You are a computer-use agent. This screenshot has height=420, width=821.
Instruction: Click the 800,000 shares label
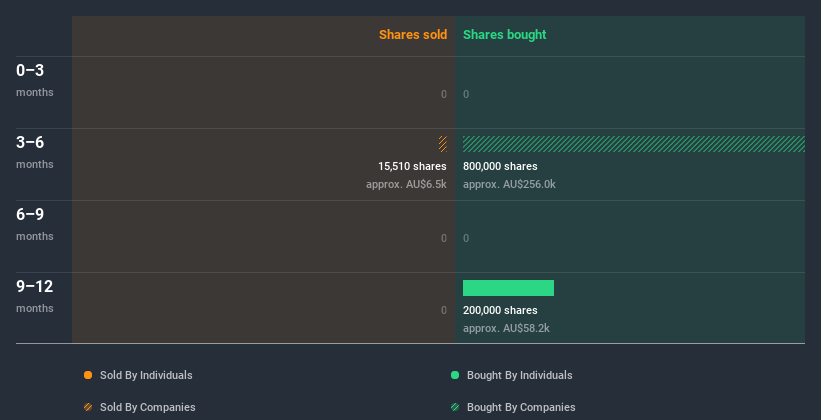point(500,167)
